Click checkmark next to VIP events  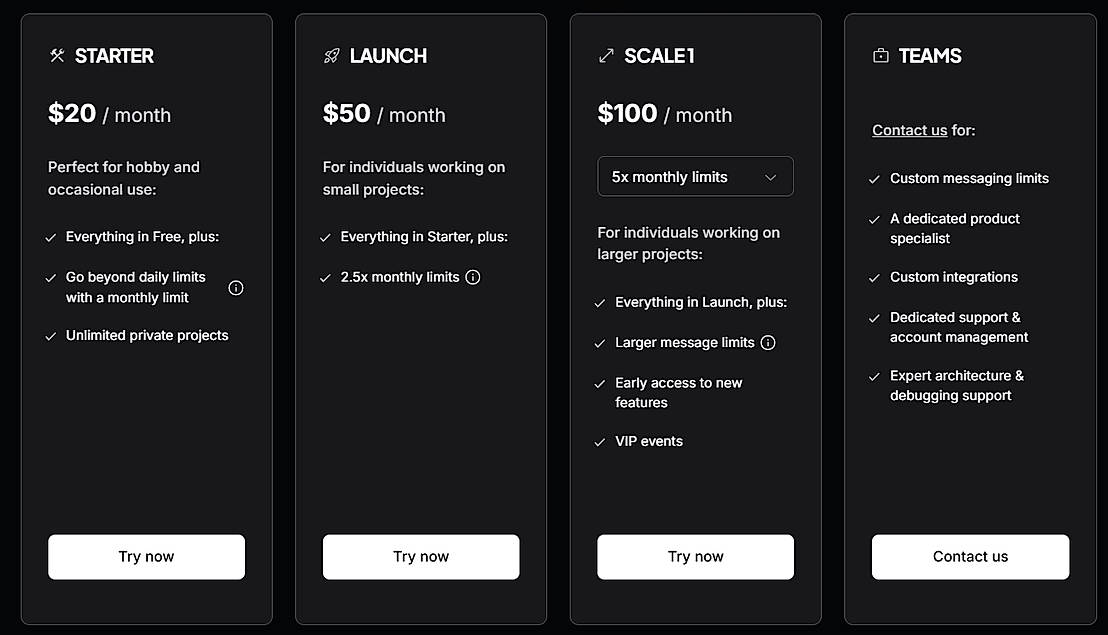[x=600, y=442]
